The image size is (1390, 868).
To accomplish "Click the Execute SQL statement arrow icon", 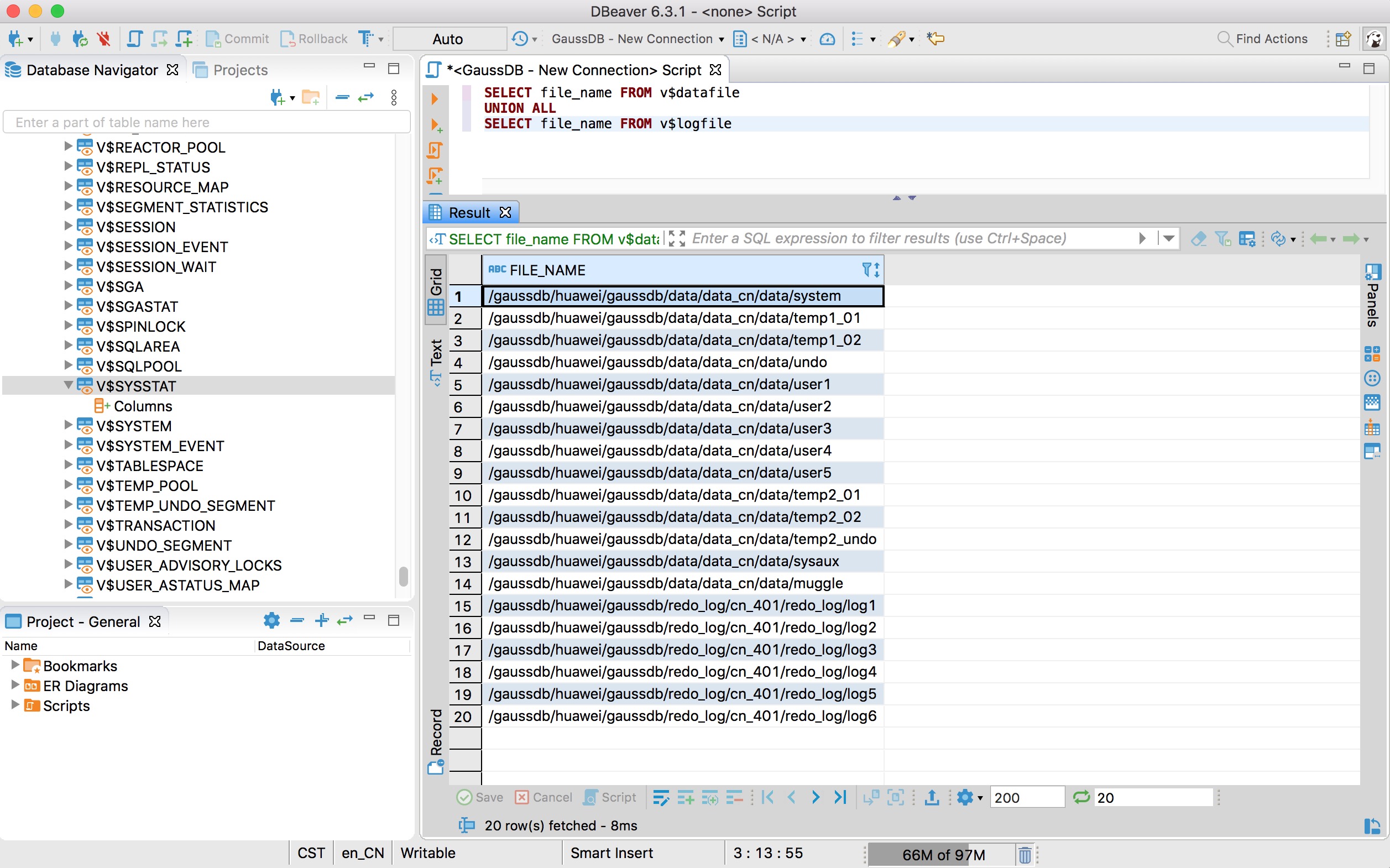I will (x=435, y=99).
